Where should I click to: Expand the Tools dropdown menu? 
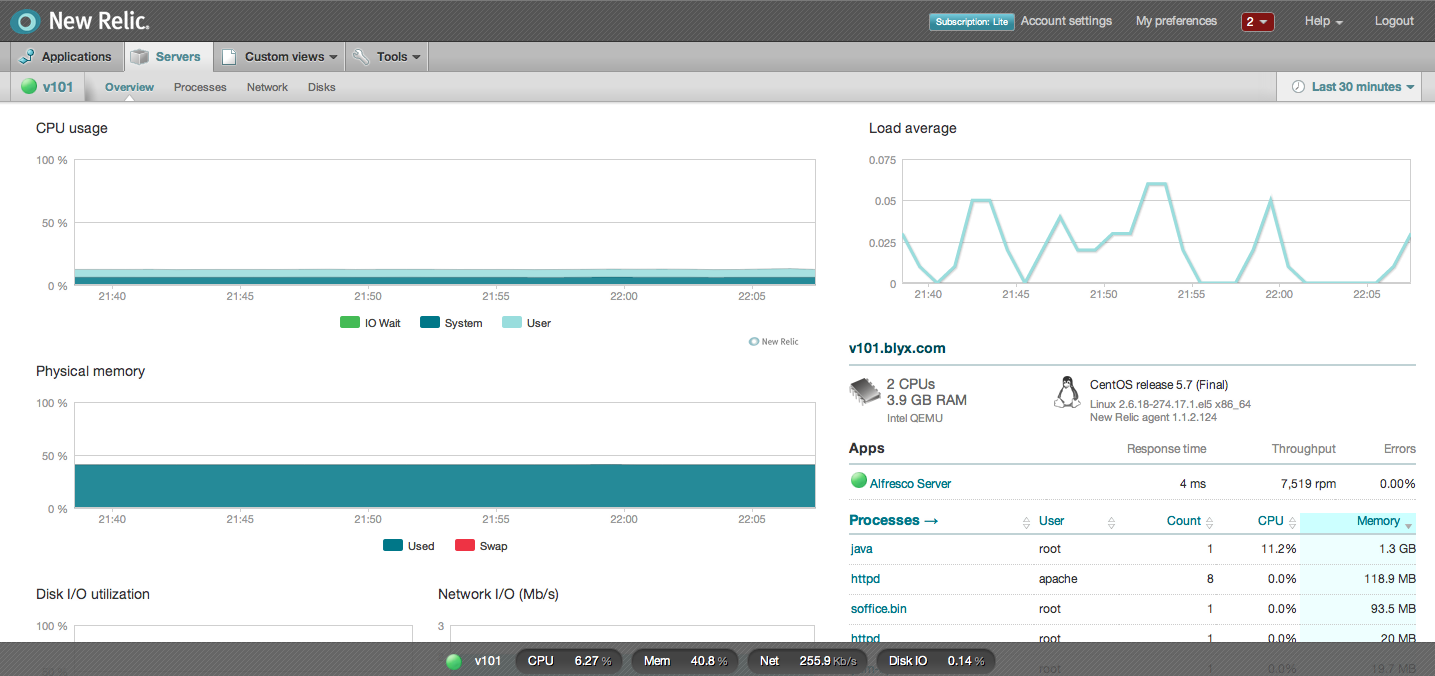pyautogui.click(x=387, y=57)
